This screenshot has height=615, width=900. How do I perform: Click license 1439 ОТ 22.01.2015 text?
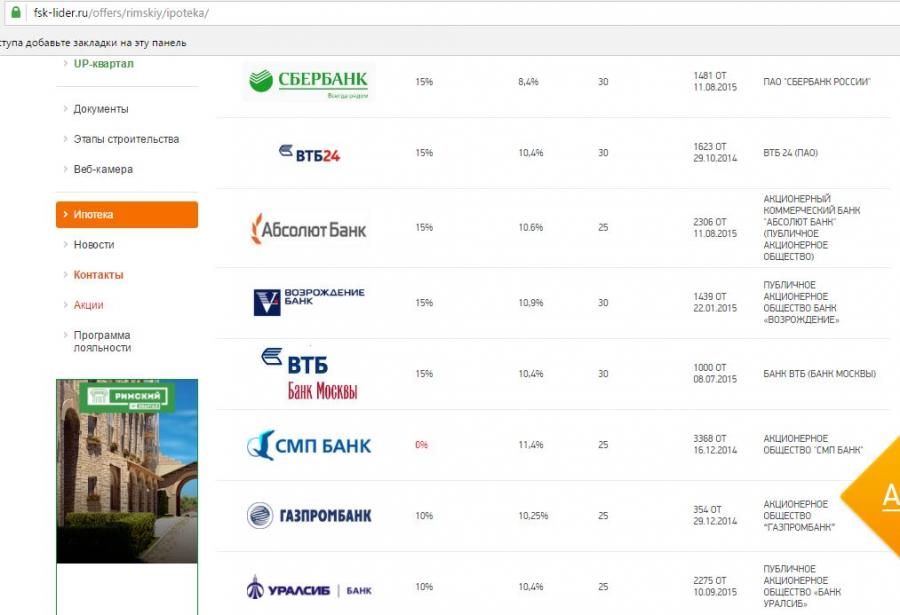click(x=715, y=303)
